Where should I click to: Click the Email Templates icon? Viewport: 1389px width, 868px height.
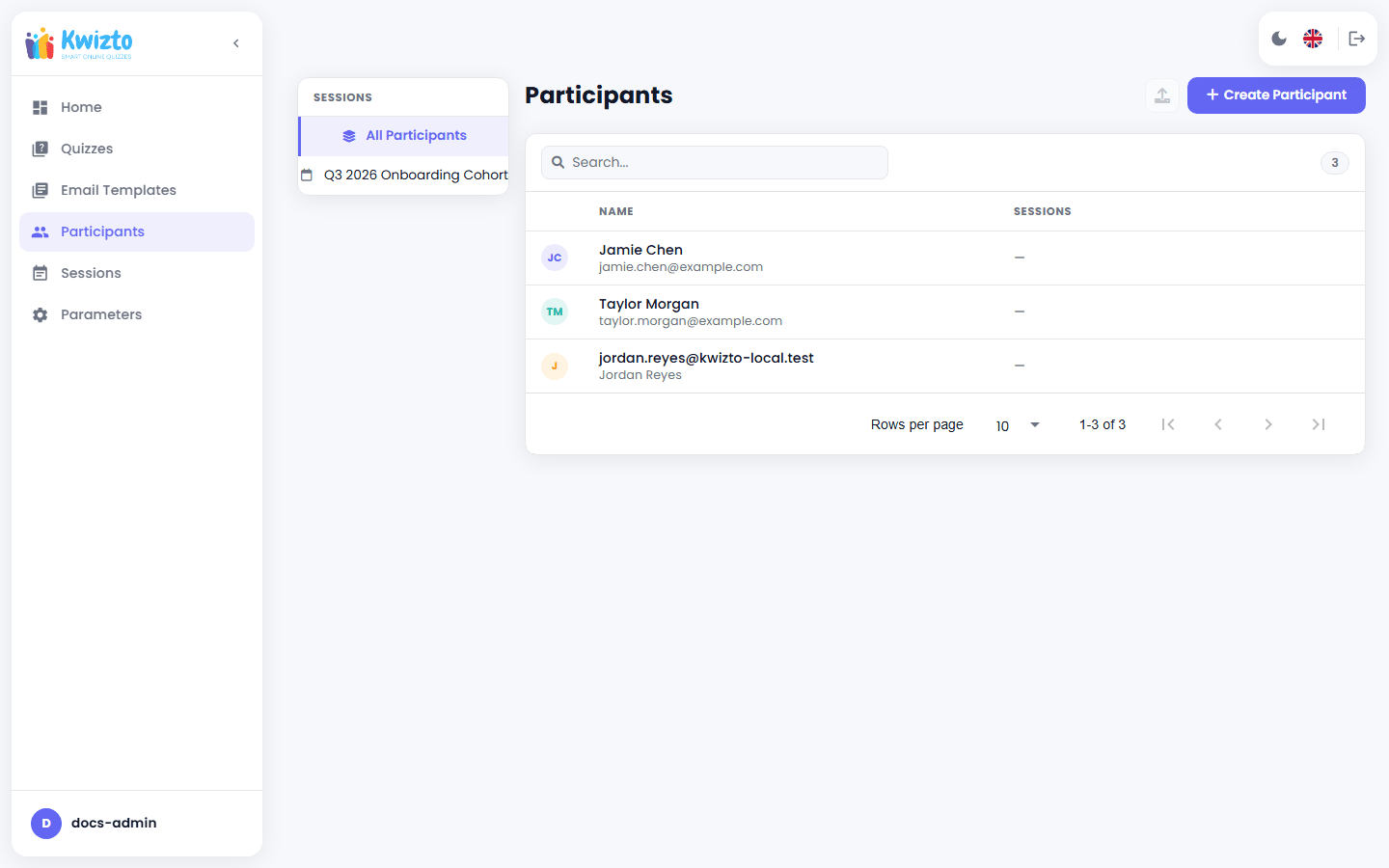click(40, 190)
